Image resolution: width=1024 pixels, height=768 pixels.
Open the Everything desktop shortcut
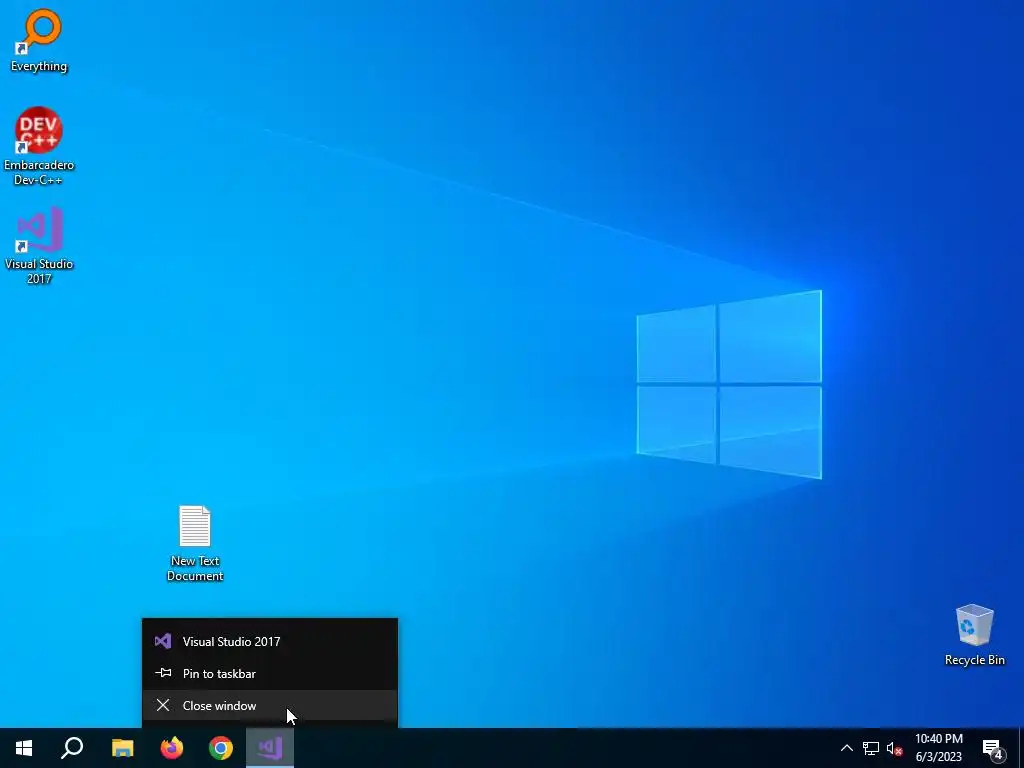[x=39, y=40]
